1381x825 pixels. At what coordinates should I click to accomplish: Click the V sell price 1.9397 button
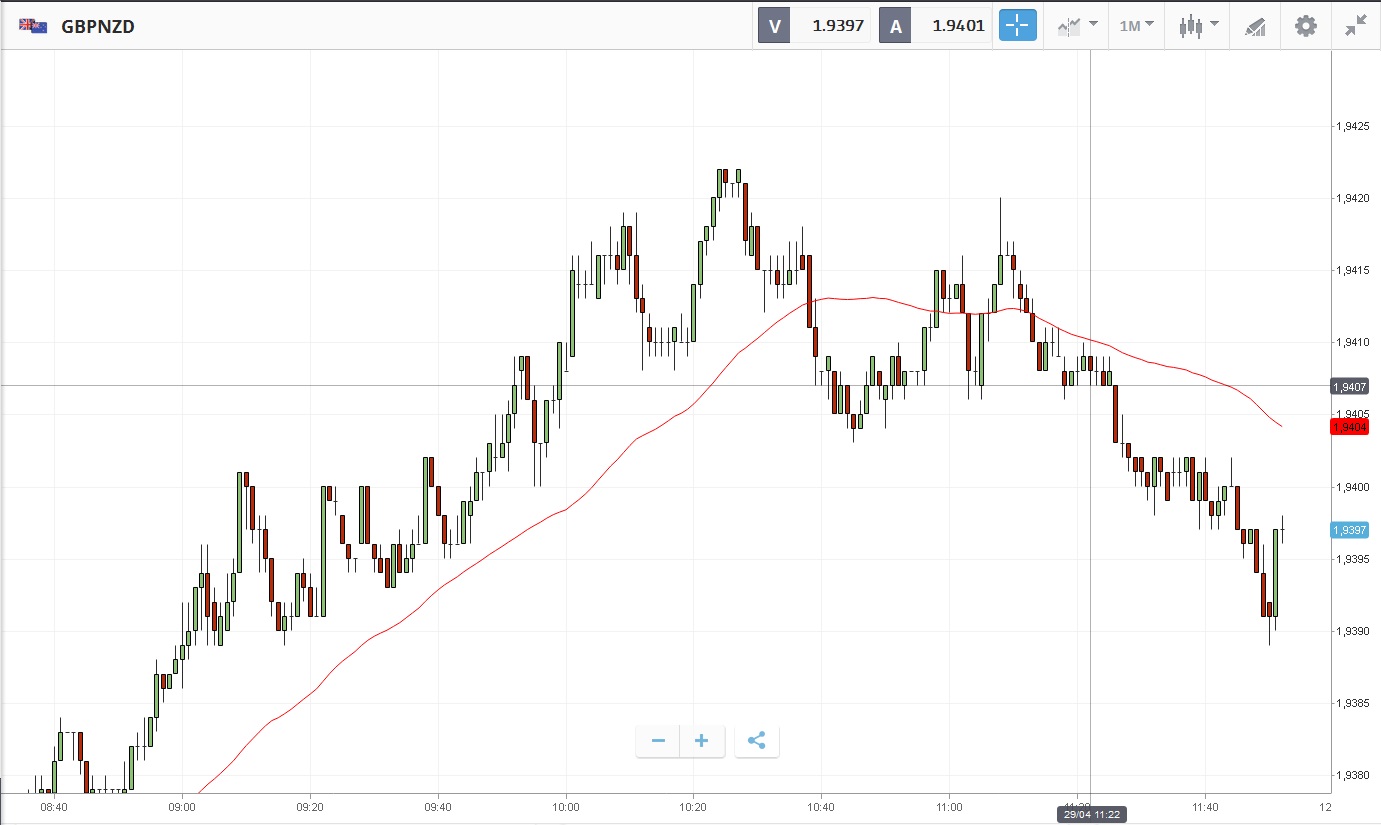click(x=815, y=26)
